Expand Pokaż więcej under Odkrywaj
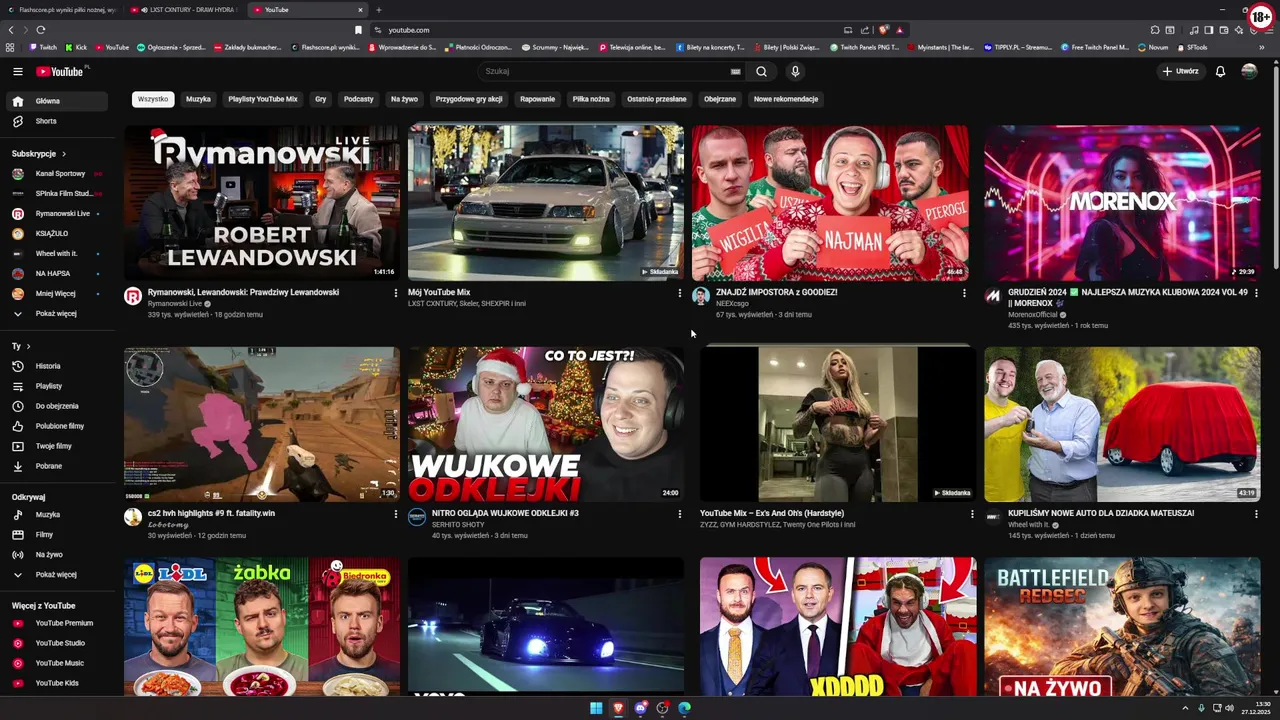The image size is (1280, 720). (55, 574)
